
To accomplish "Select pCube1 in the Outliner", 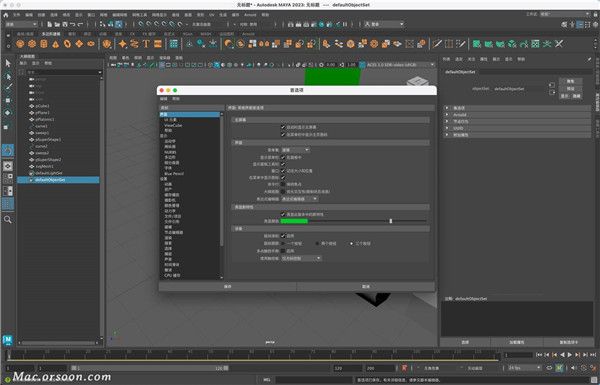I will (x=42, y=106).
